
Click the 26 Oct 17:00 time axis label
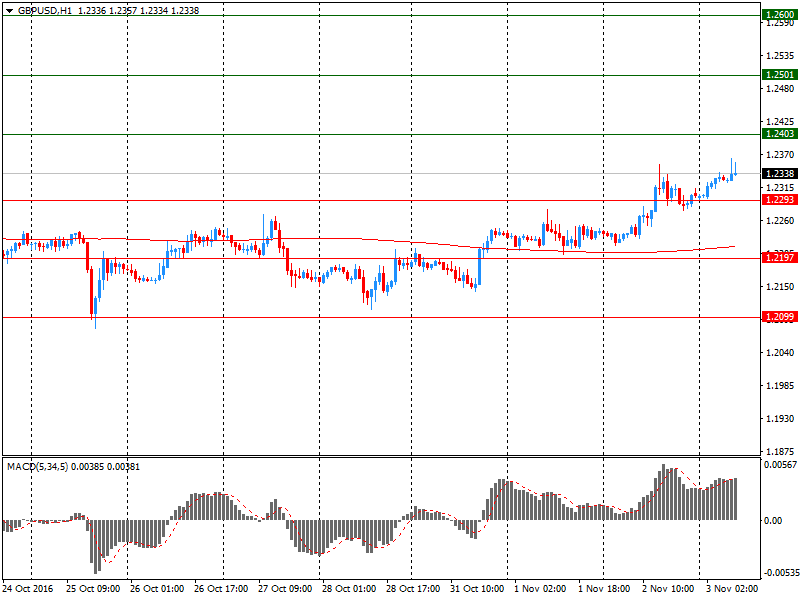pos(221,589)
